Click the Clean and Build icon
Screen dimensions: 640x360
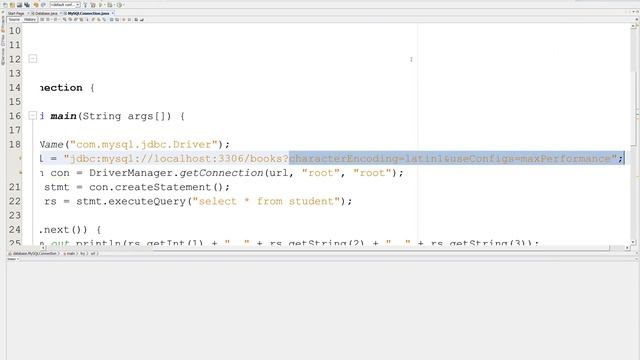click(x=93, y=5)
